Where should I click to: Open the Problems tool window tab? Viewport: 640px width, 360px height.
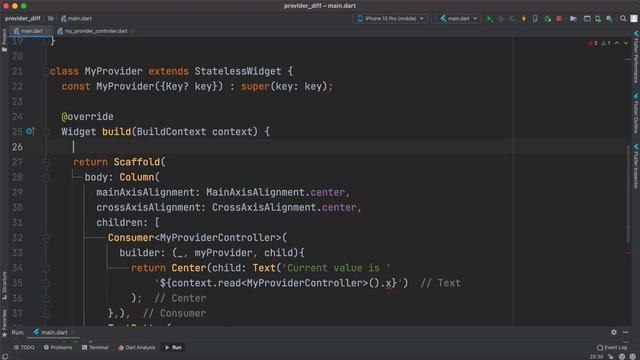coord(58,348)
